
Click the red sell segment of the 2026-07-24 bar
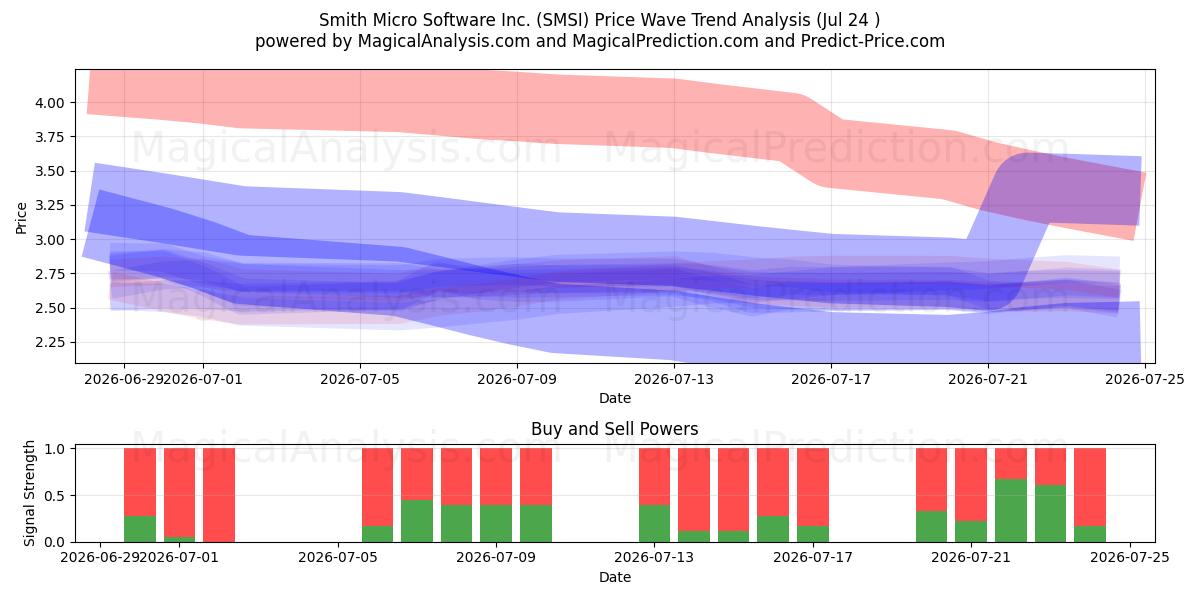[x=1090, y=487]
